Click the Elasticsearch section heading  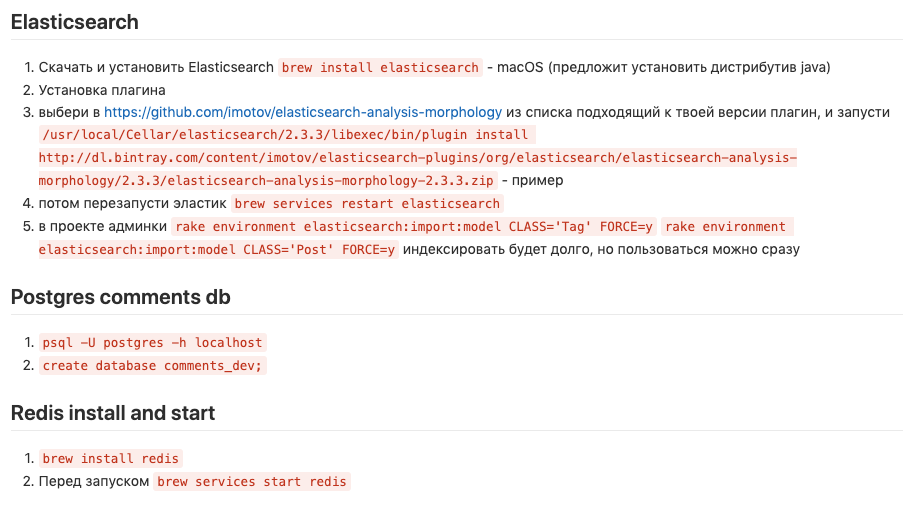pos(75,22)
